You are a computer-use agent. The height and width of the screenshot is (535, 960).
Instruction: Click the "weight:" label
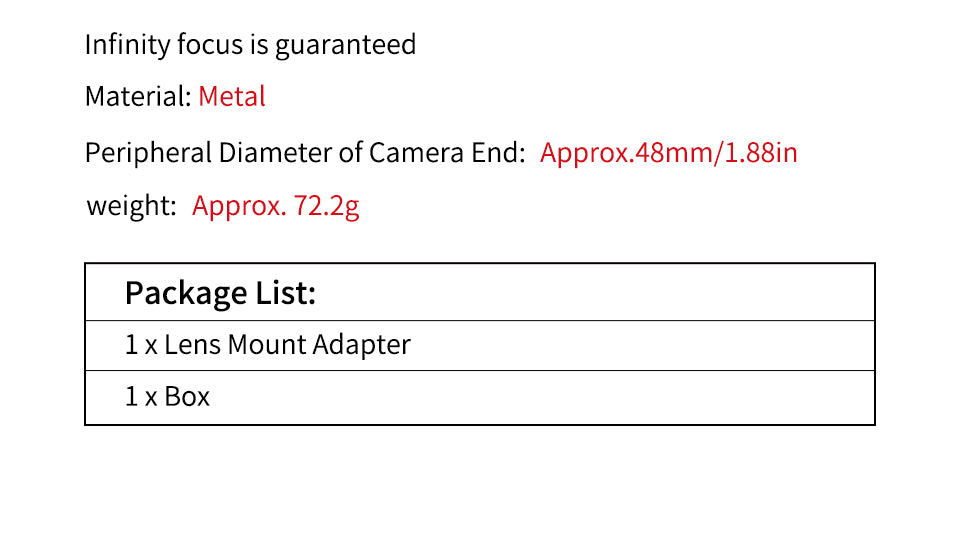(131, 207)
